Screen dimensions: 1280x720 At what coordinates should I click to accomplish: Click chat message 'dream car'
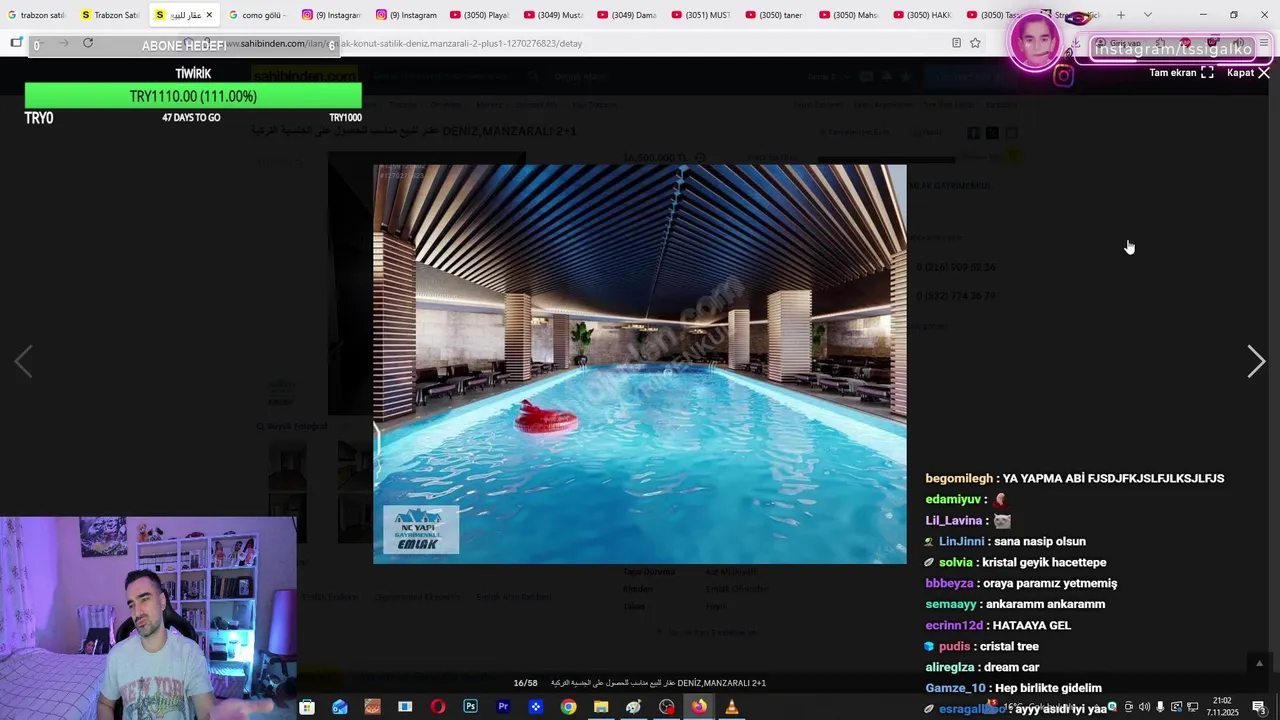[1011, 667]
